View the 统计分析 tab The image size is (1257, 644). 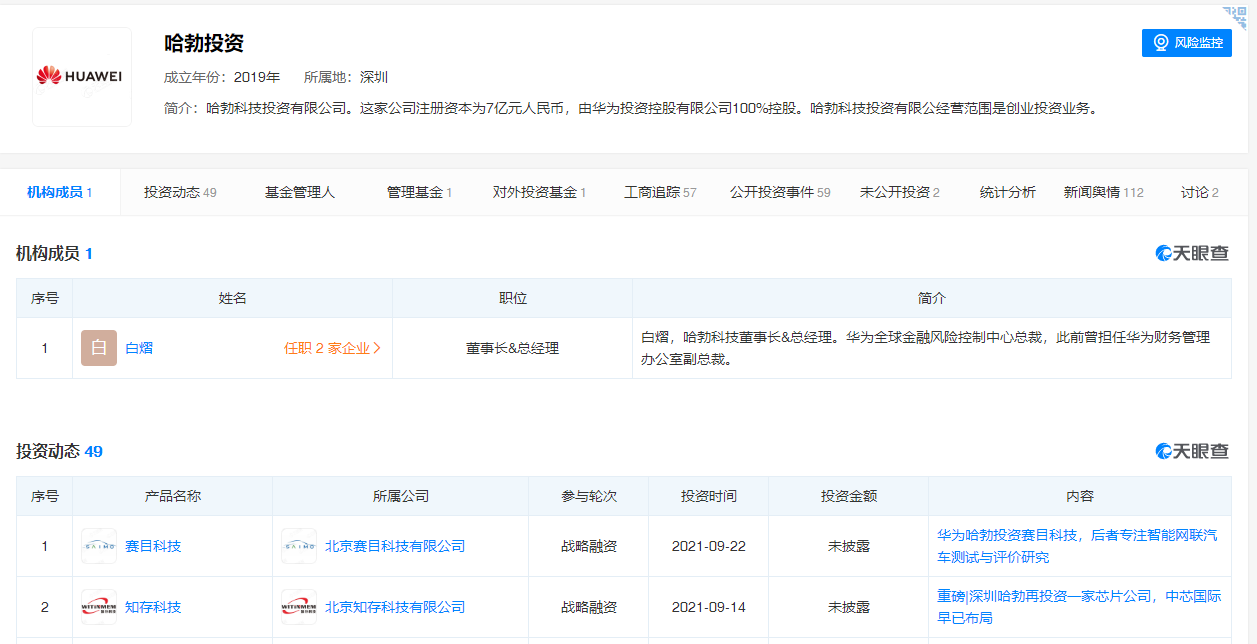tap(1008, 192)
